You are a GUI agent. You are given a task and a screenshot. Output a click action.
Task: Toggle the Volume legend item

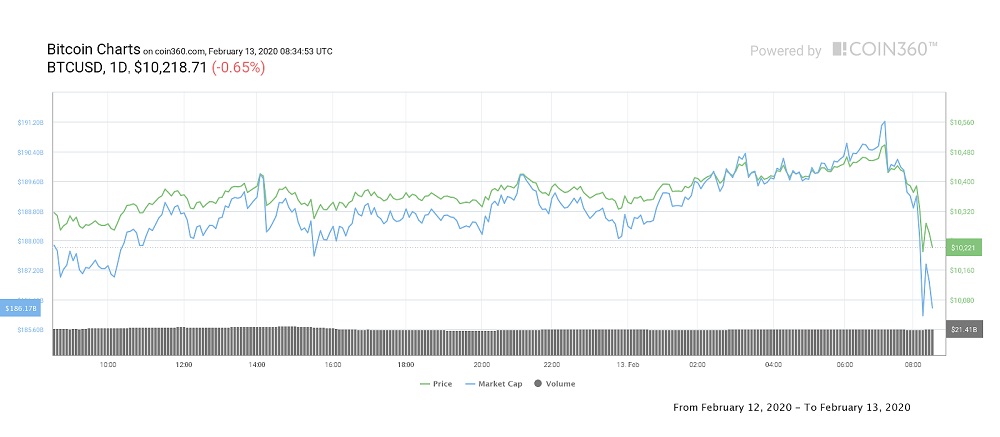coord(555,383)
